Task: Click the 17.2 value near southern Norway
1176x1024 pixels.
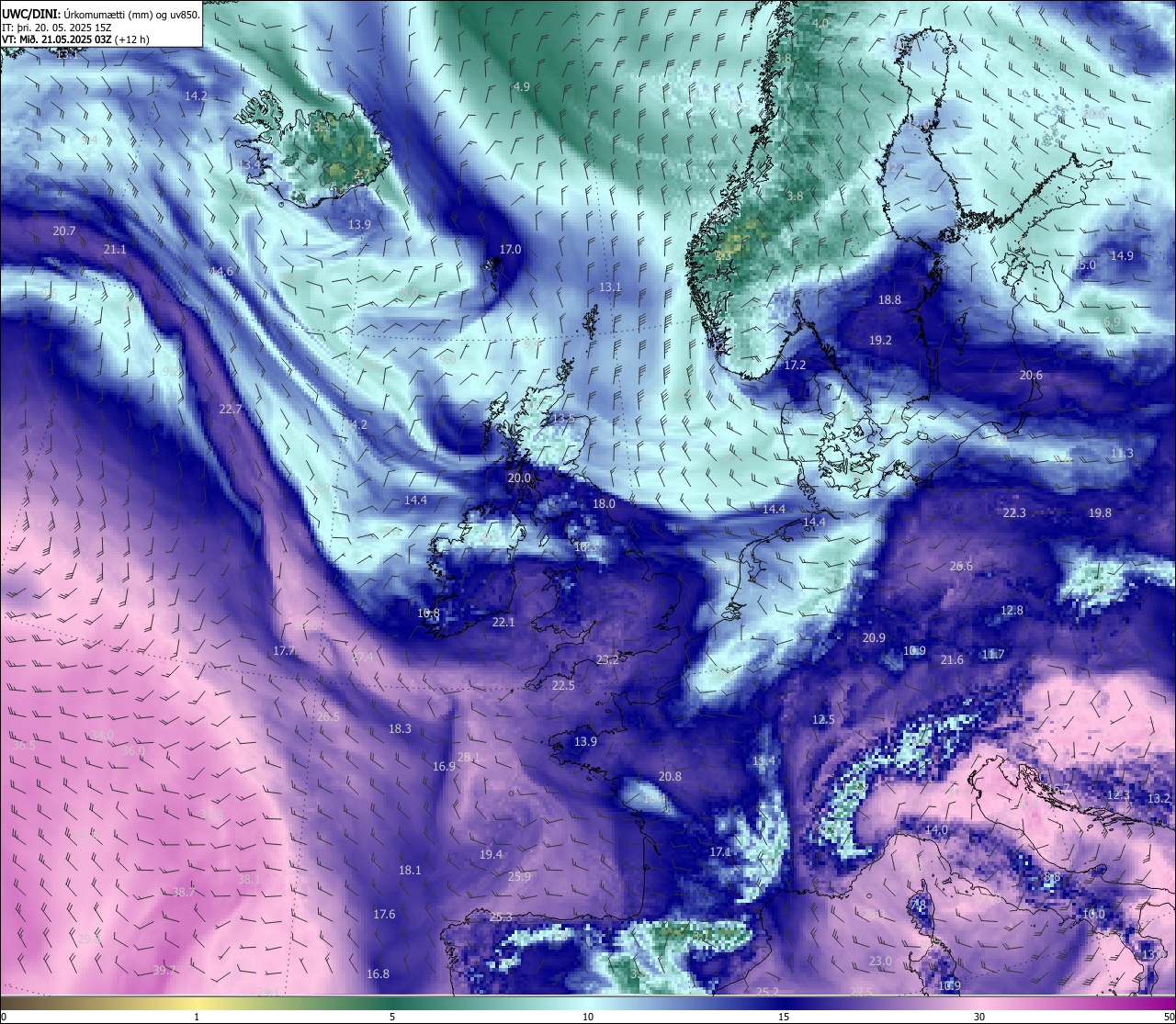Action: [795, 366]
